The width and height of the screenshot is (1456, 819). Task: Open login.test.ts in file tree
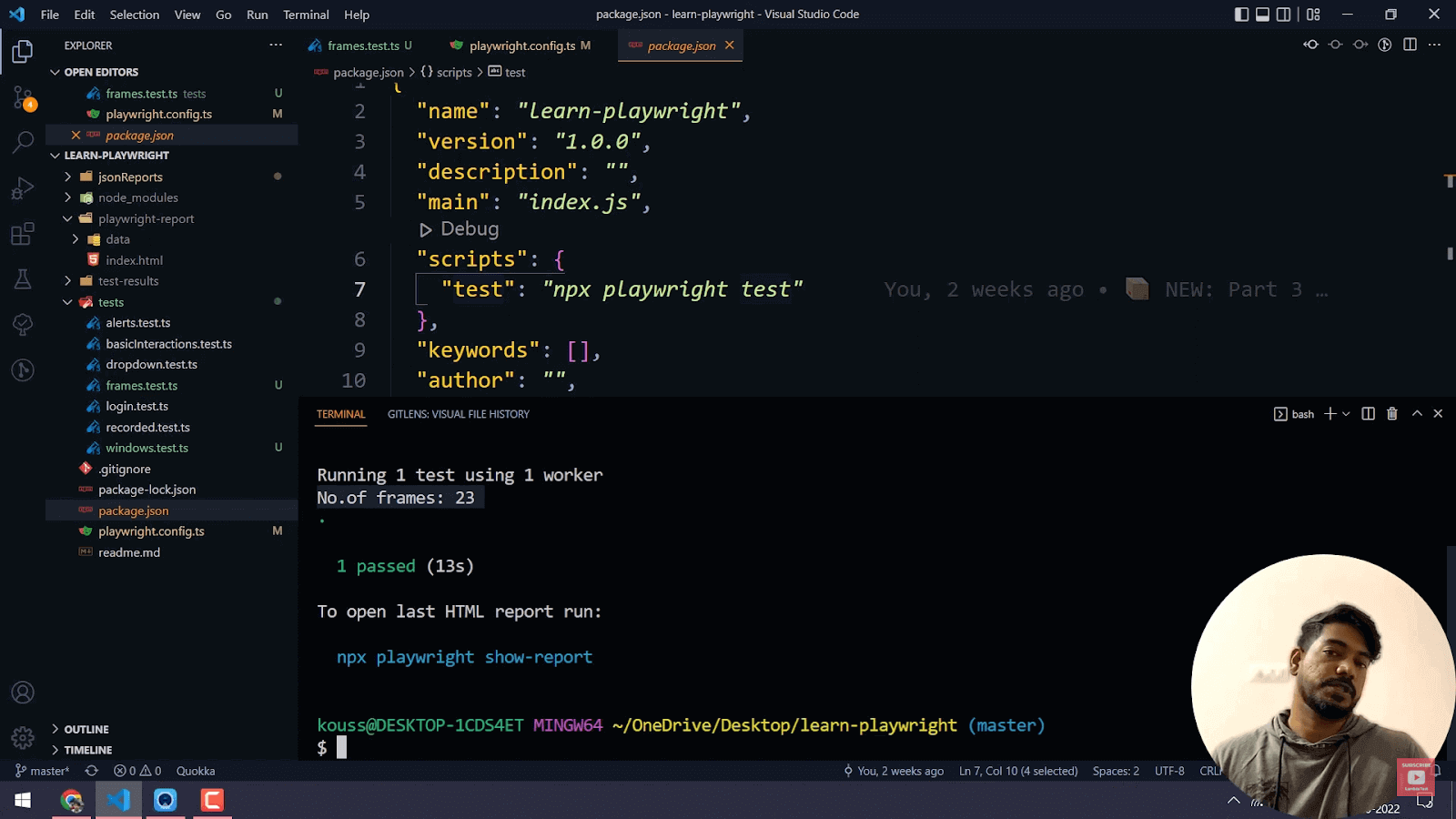point(136,406)
